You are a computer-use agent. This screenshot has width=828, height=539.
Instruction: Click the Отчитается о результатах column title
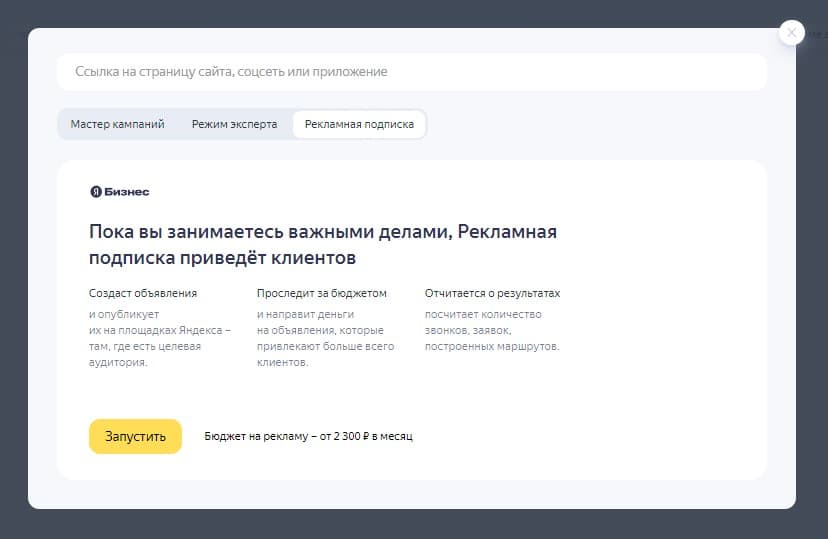coord(492,293)
